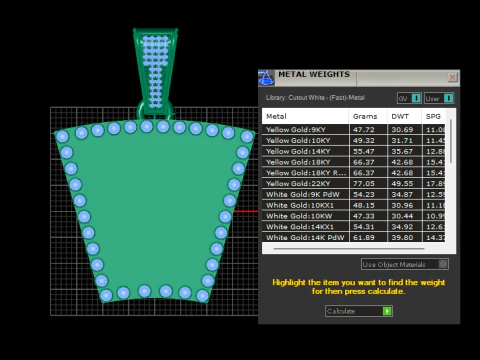Select the Yellow Gold:10KY row

click(x=353, y=140)
